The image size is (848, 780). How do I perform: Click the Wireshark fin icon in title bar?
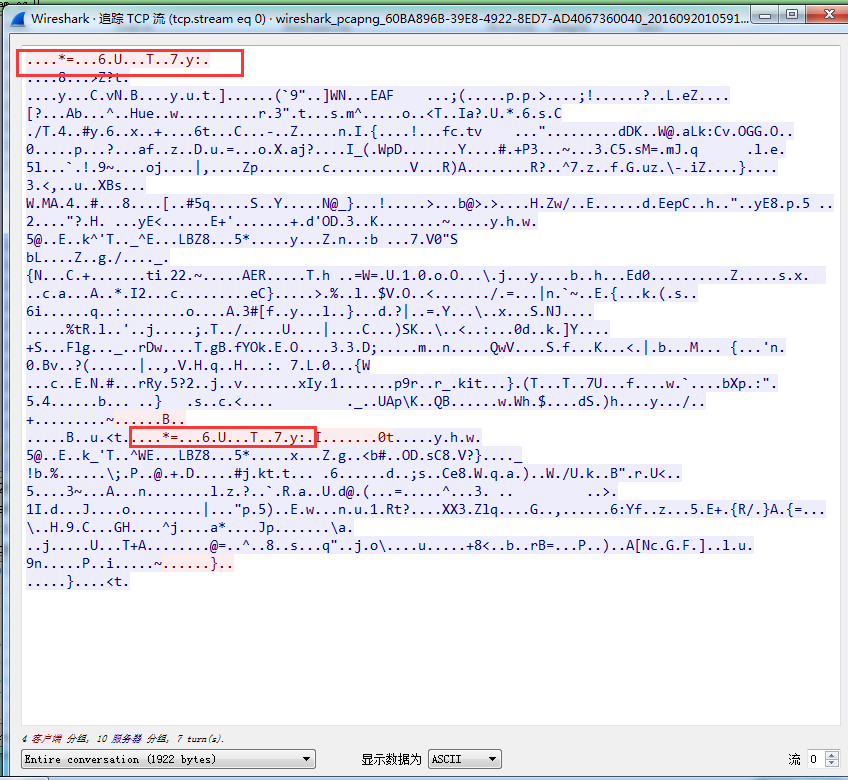point(14,15)
